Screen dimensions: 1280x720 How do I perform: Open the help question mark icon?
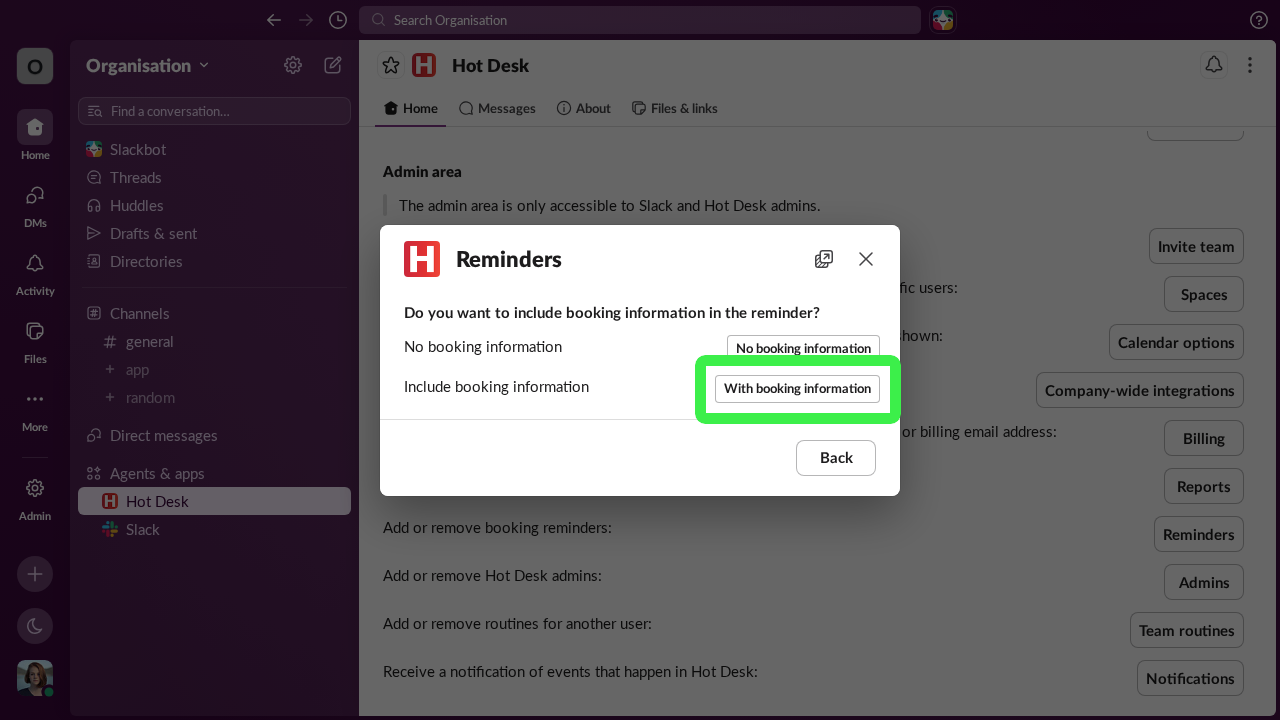1259,20
